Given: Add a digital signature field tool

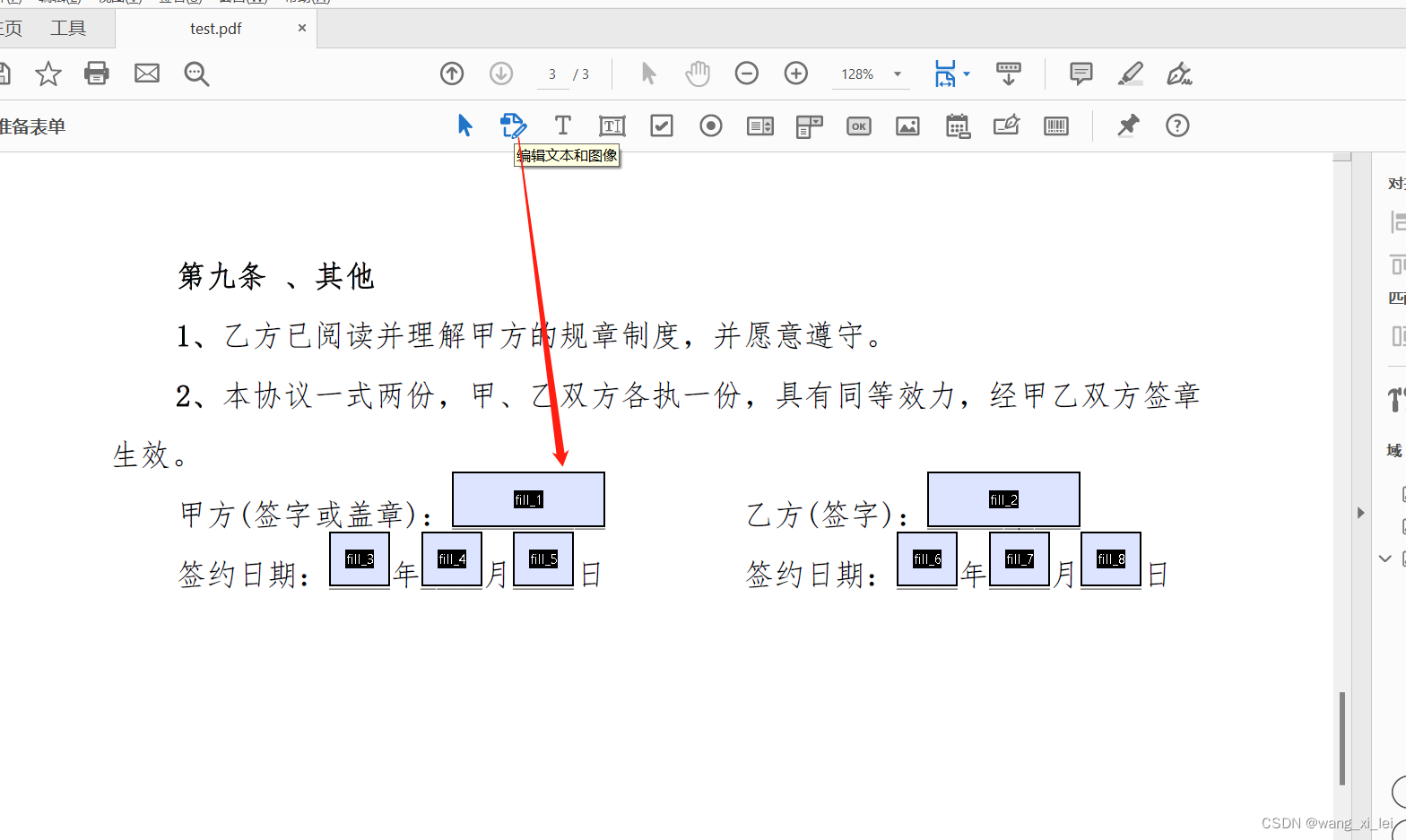Looking at the screenshot, I should [x=1007, y=126].
